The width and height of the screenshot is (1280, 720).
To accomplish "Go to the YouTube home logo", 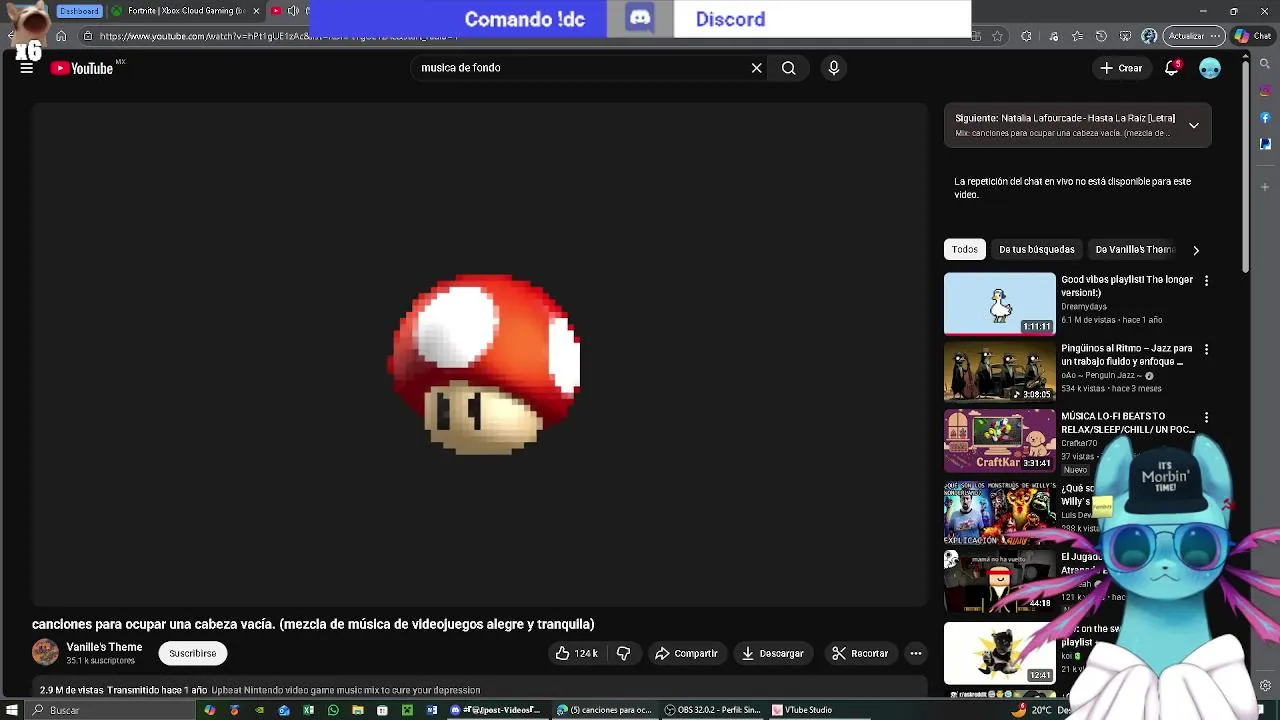I will click(x=82, y=68).
